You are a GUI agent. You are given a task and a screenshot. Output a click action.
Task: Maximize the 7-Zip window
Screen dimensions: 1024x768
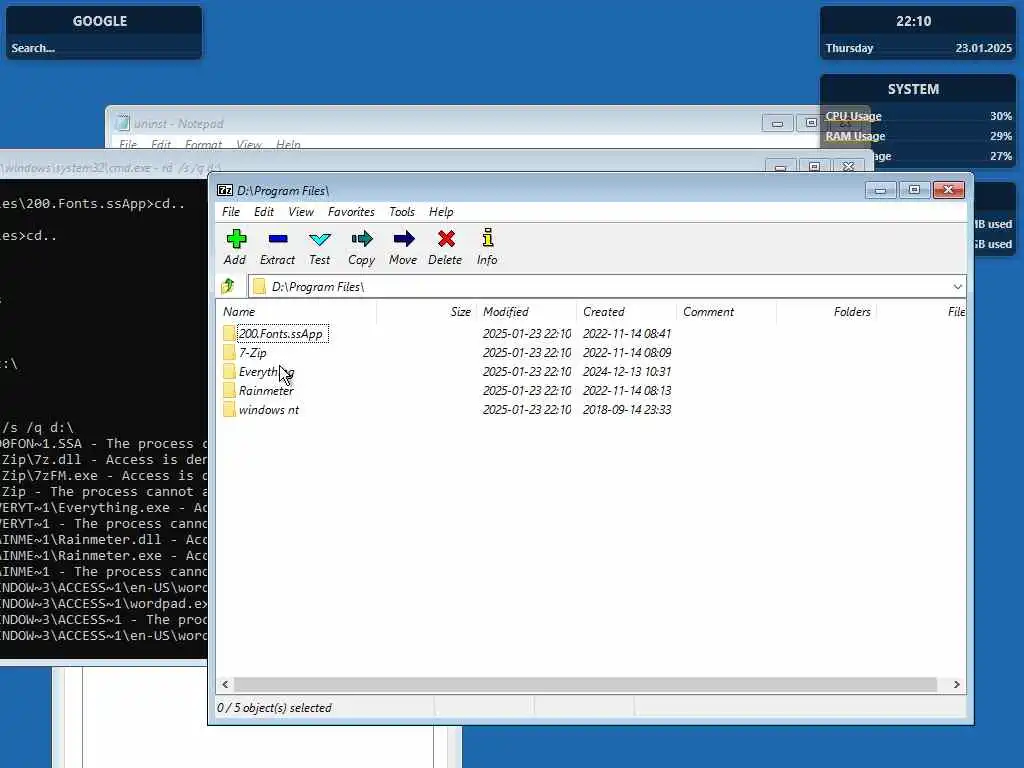coord(914,189)
